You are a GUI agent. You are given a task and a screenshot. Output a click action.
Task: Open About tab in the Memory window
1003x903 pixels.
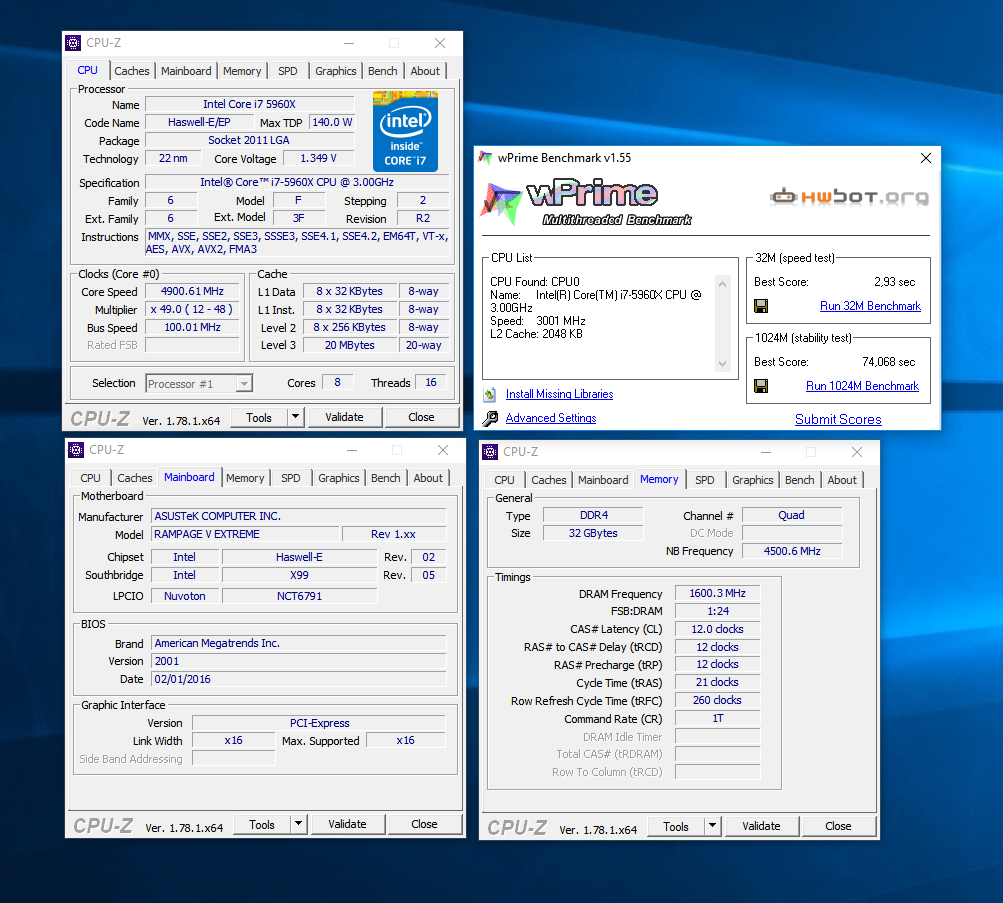(x=842, y=480)
